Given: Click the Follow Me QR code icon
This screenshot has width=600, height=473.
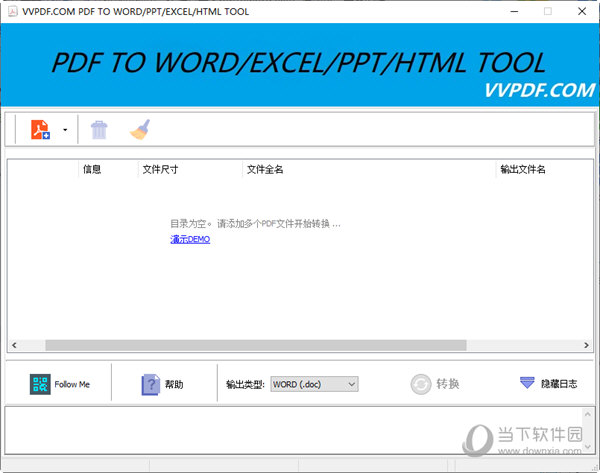Looking at the screenshot, I should pyautogui.click(x=40, y=384).
